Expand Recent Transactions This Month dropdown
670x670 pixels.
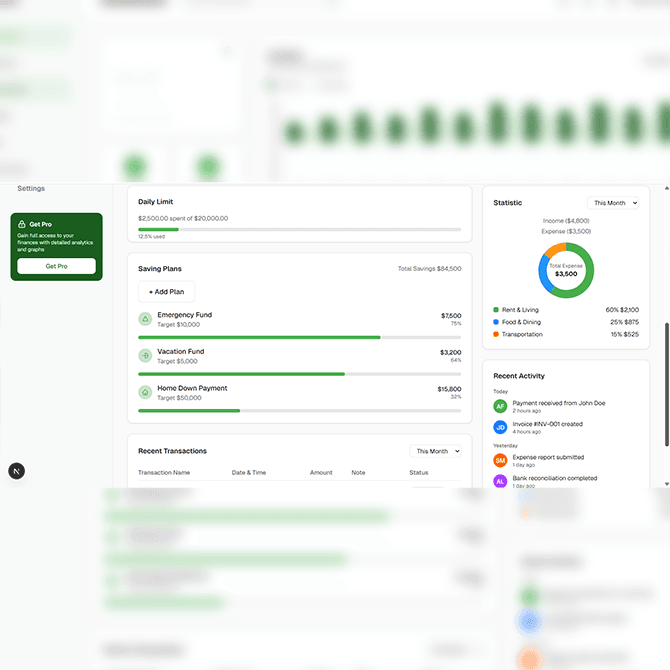click(436, 452)
